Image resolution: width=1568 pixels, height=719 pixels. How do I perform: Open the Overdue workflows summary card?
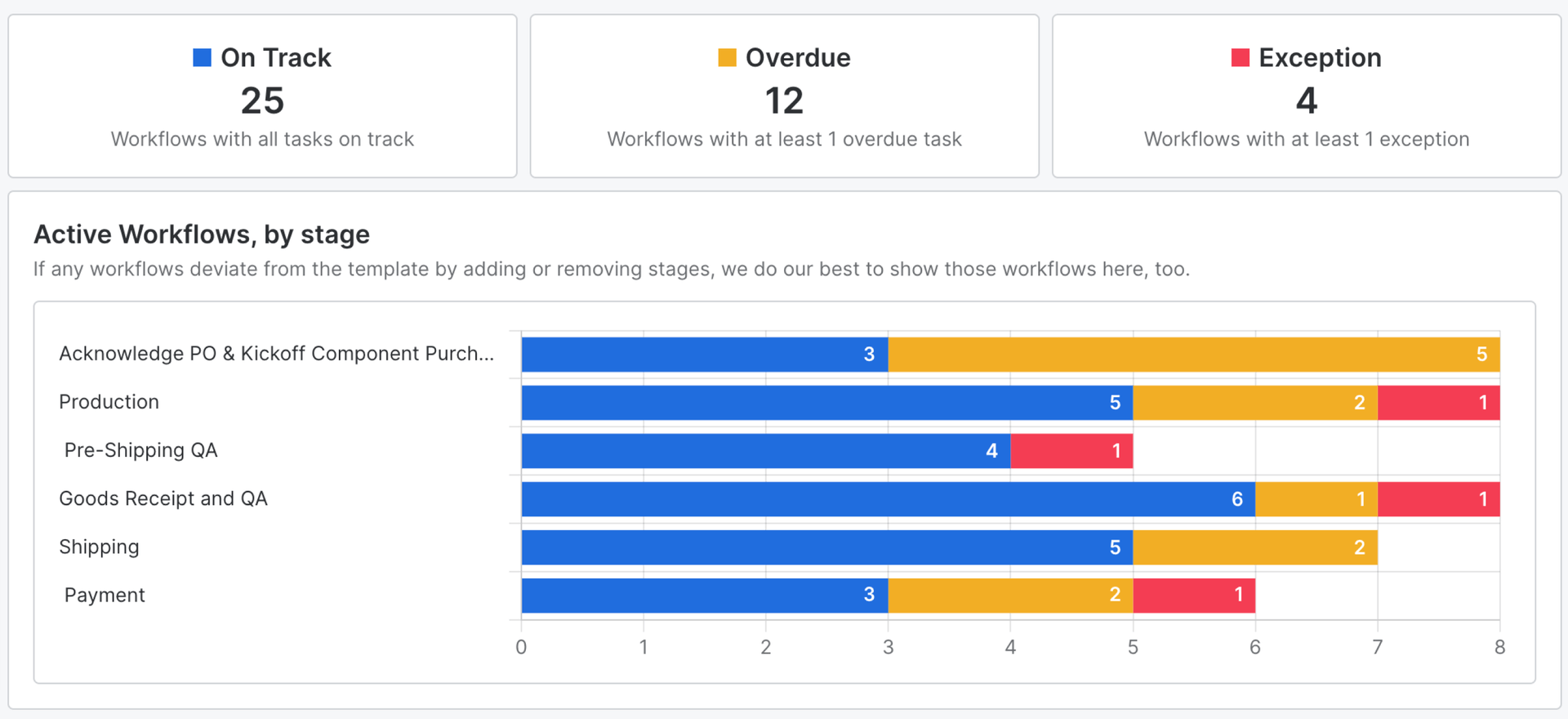(784, 96)
